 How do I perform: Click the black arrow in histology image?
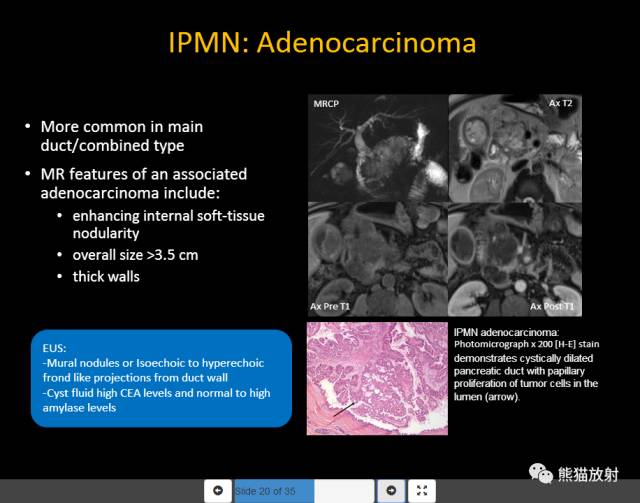[x=344, y=410]
